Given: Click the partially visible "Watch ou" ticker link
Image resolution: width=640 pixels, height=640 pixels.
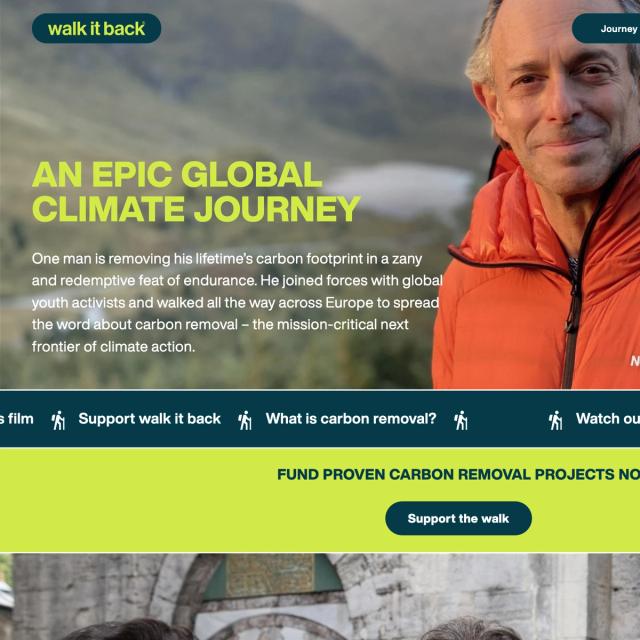Looking at the screenshot, I should (608, 418).
